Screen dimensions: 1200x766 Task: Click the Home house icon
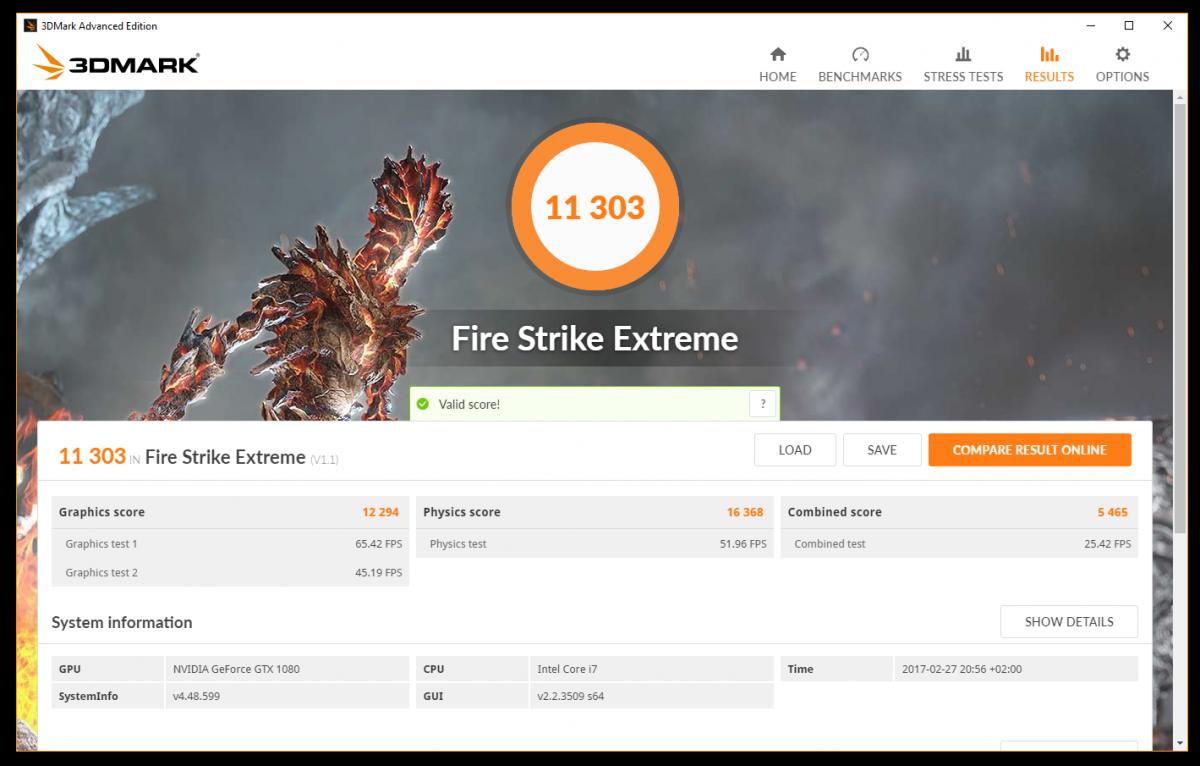[x=778, y=54]
